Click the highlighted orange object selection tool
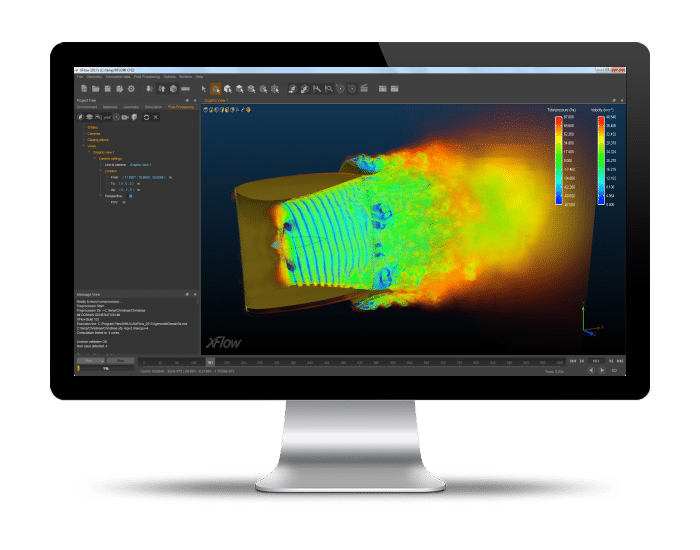 tap(216, 89)
